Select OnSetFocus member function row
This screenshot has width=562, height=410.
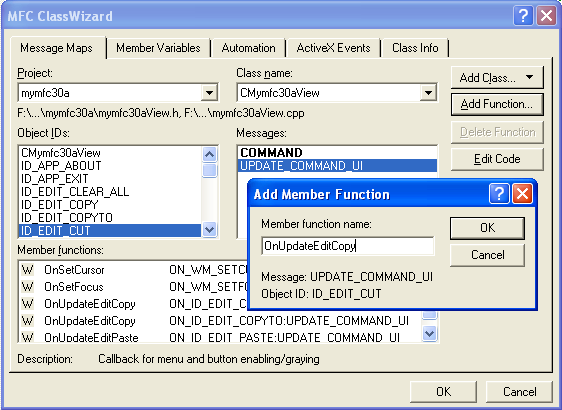click(x=134, y=287)
